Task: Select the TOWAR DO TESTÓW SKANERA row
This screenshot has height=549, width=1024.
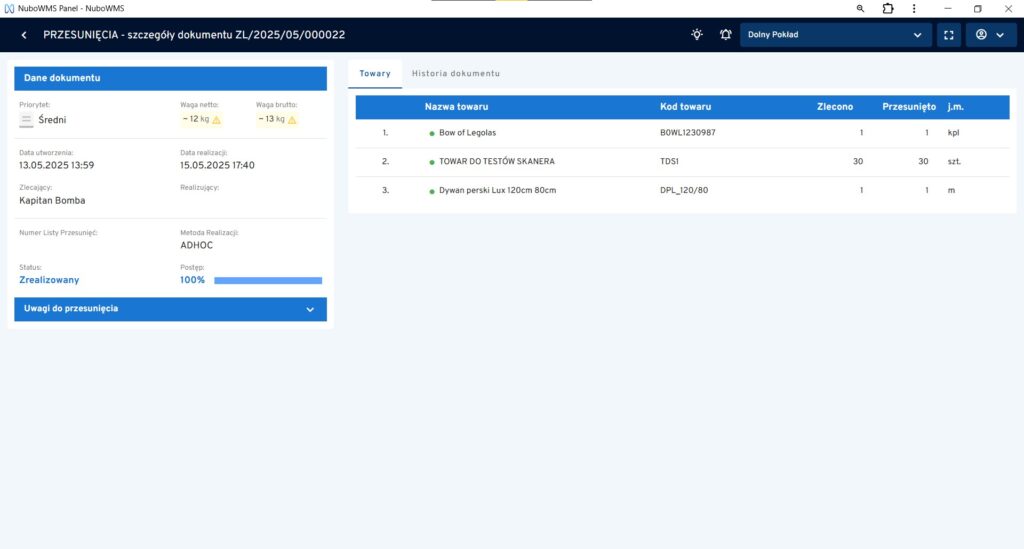Action: point(496,162)
